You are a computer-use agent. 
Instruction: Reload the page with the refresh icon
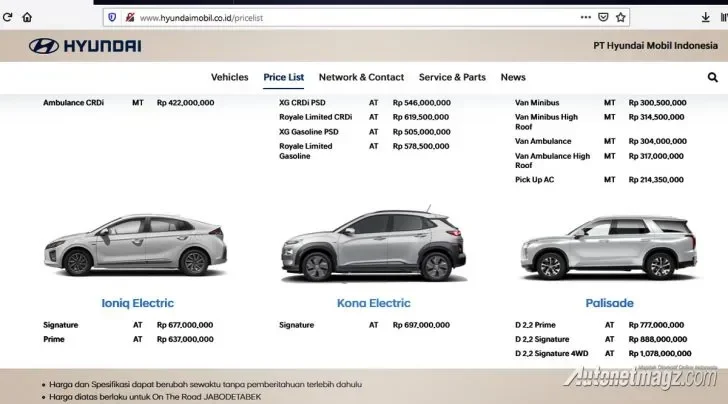(7, 18)
